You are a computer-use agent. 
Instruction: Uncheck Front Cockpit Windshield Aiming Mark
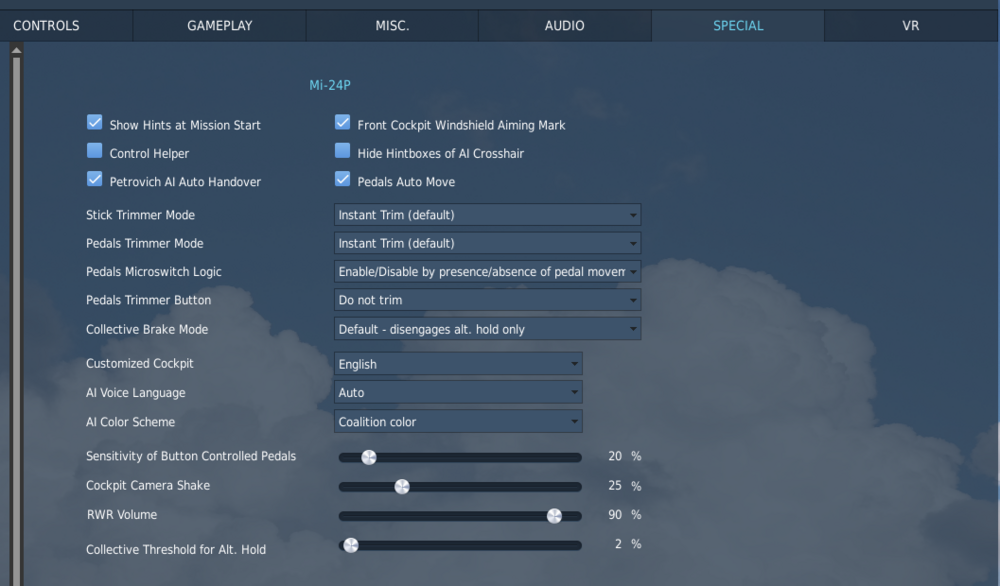click(x=342, y=123)
